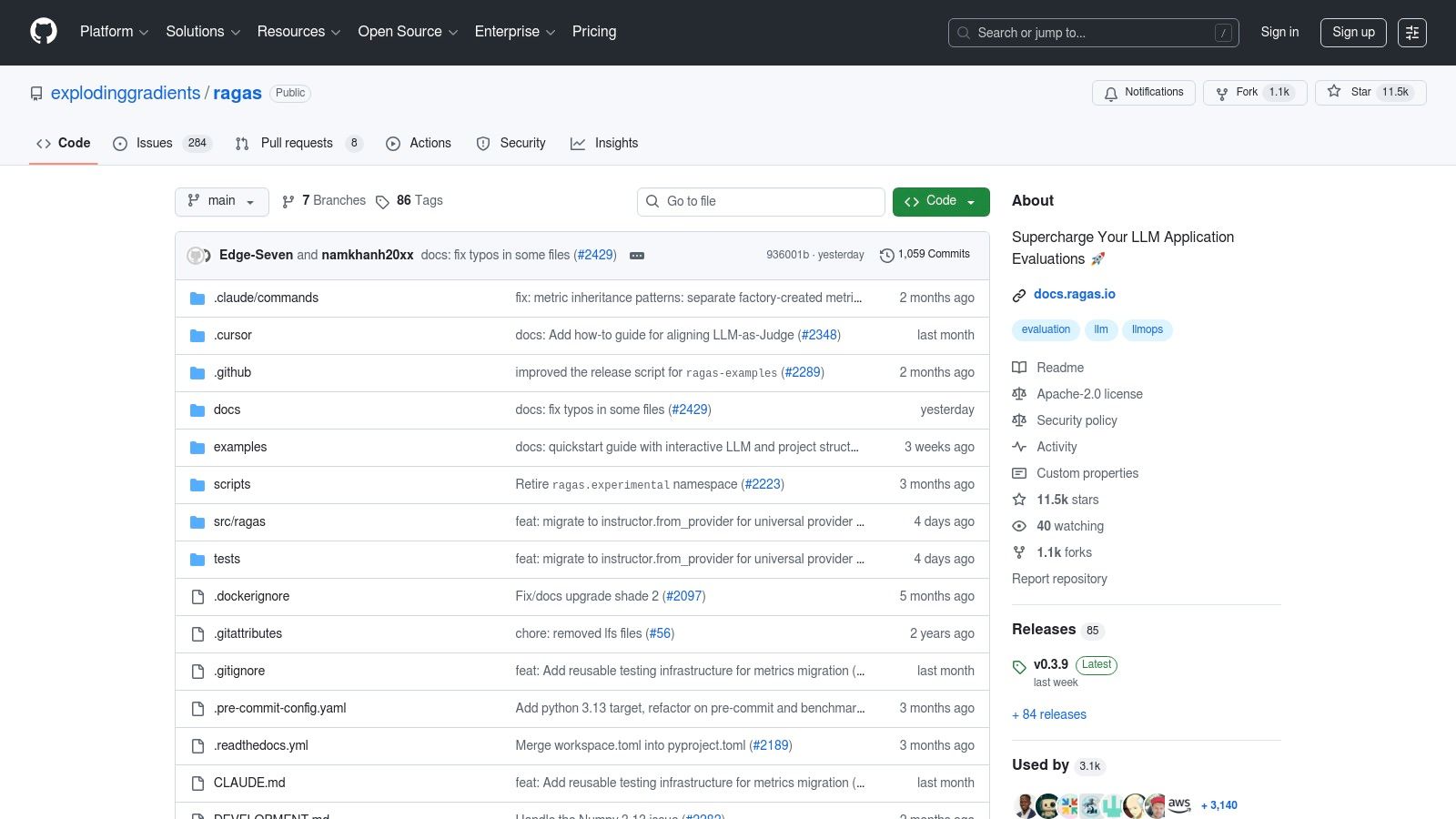Image resolution: width=1456 pixels, height=819 pixels.
Task: Click the folder icon next to tests
Action: 197,560
